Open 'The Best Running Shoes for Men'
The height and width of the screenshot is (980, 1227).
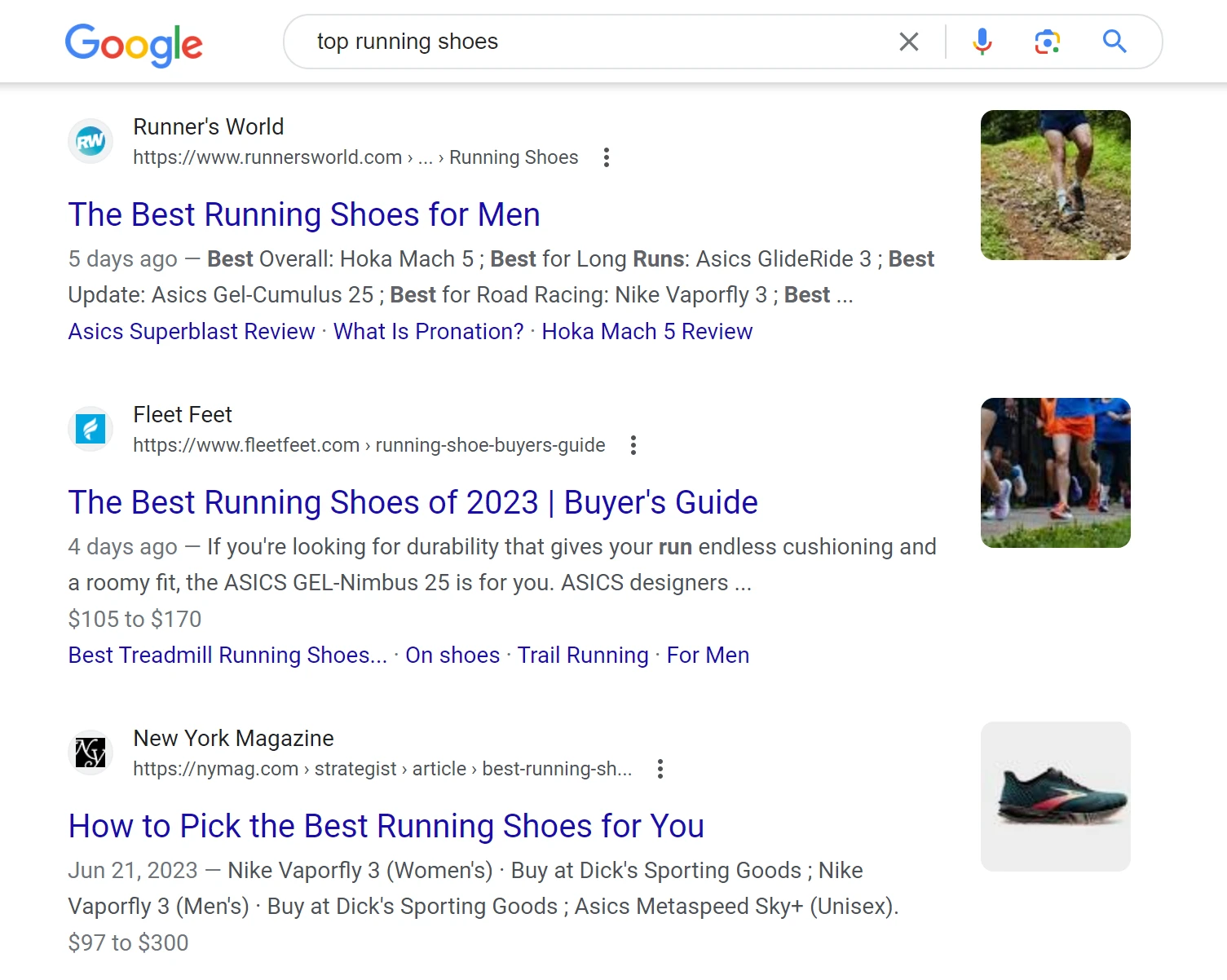click(304, 215)
